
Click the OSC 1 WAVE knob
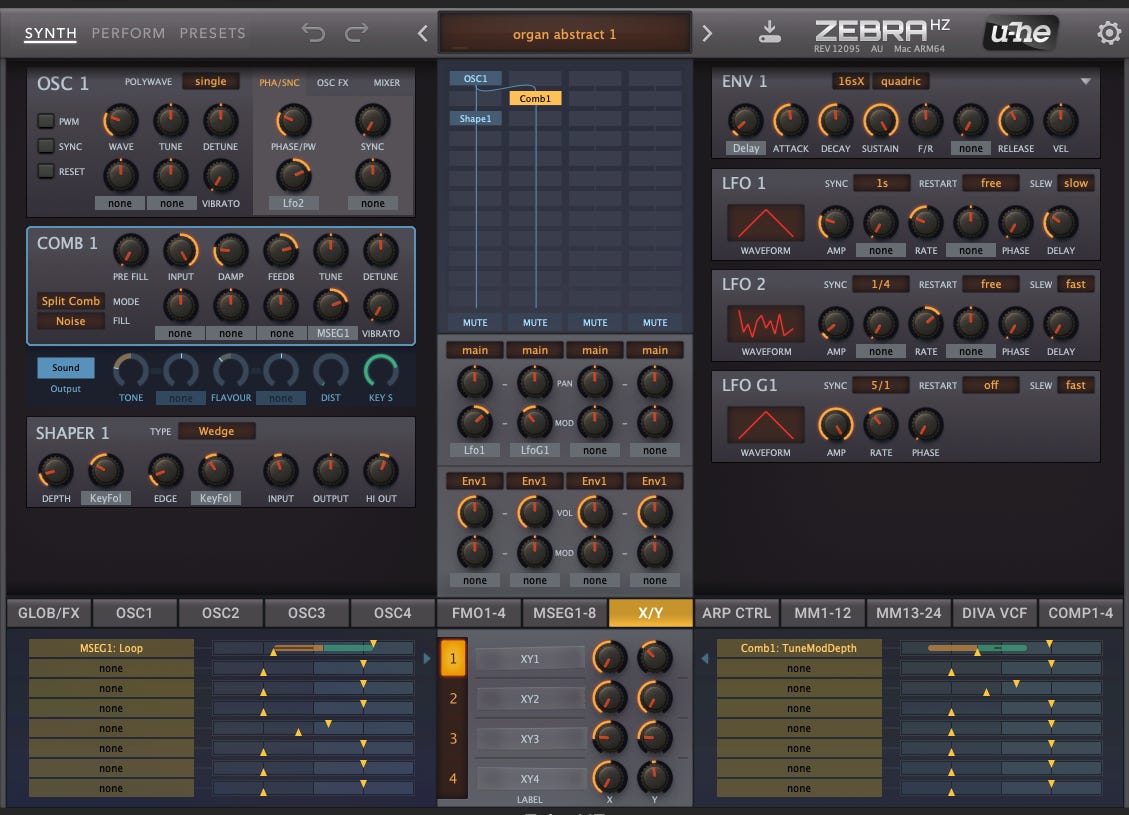121,121
